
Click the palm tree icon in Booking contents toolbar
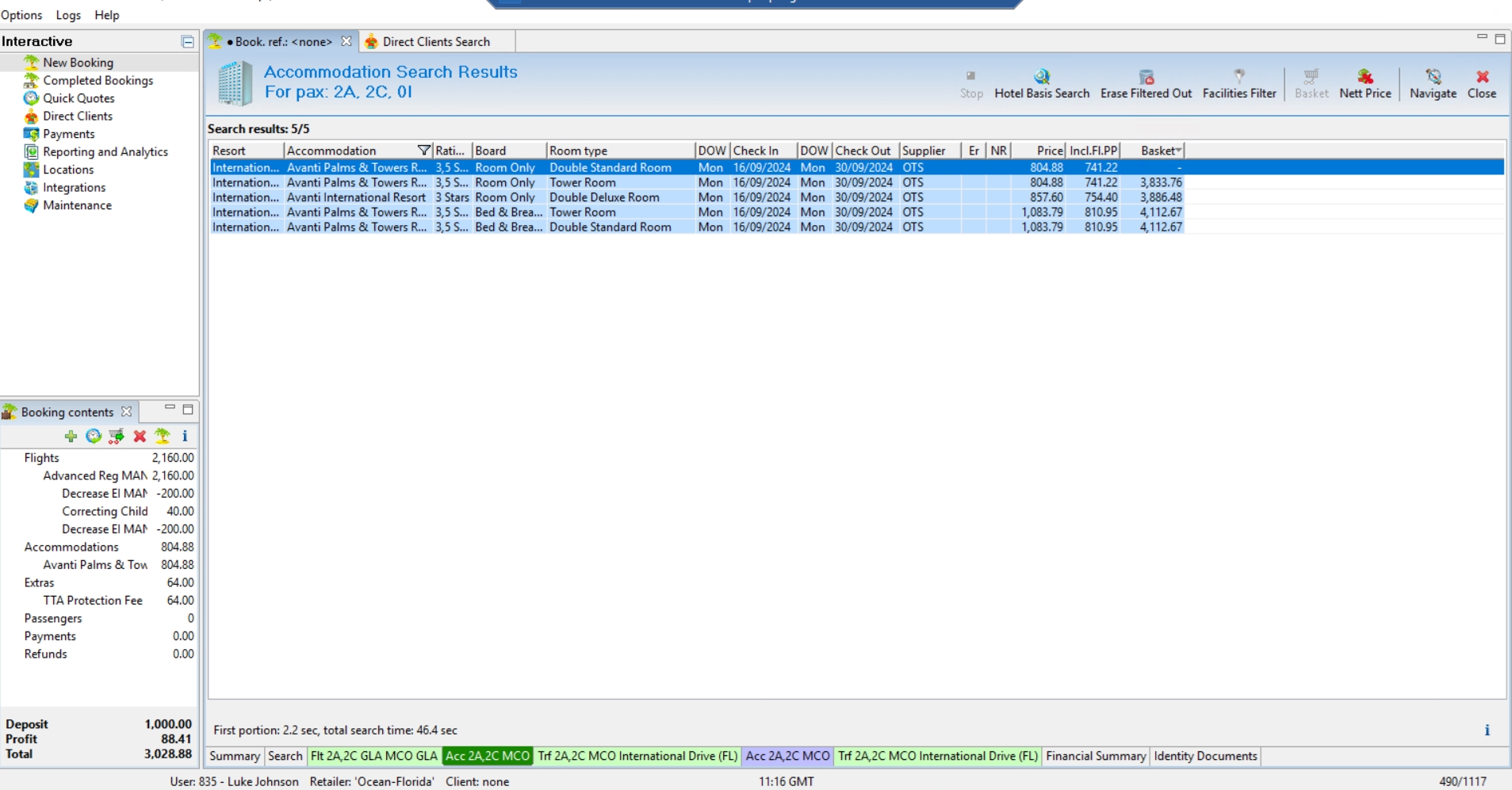click(x=163, y=436)
